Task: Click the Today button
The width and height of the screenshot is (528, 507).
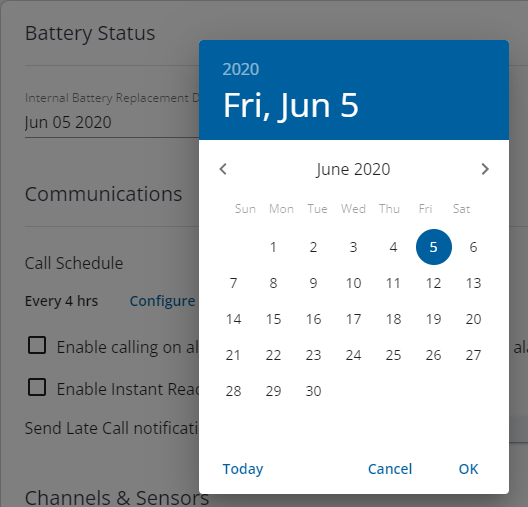Action: click(x=243, y=469)
